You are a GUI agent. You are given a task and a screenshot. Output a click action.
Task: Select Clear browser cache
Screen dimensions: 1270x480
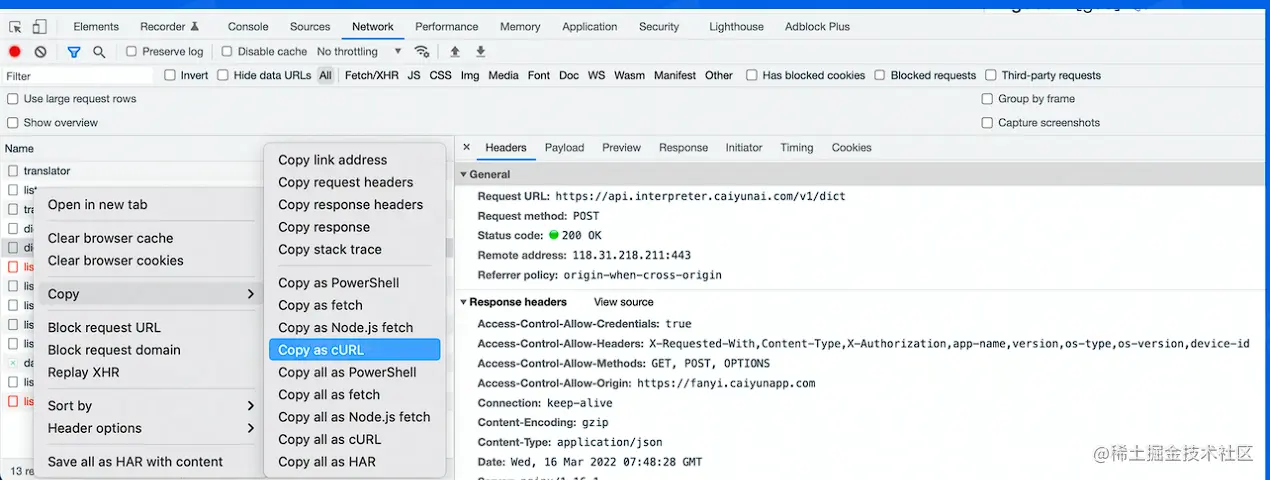point(151,238)
